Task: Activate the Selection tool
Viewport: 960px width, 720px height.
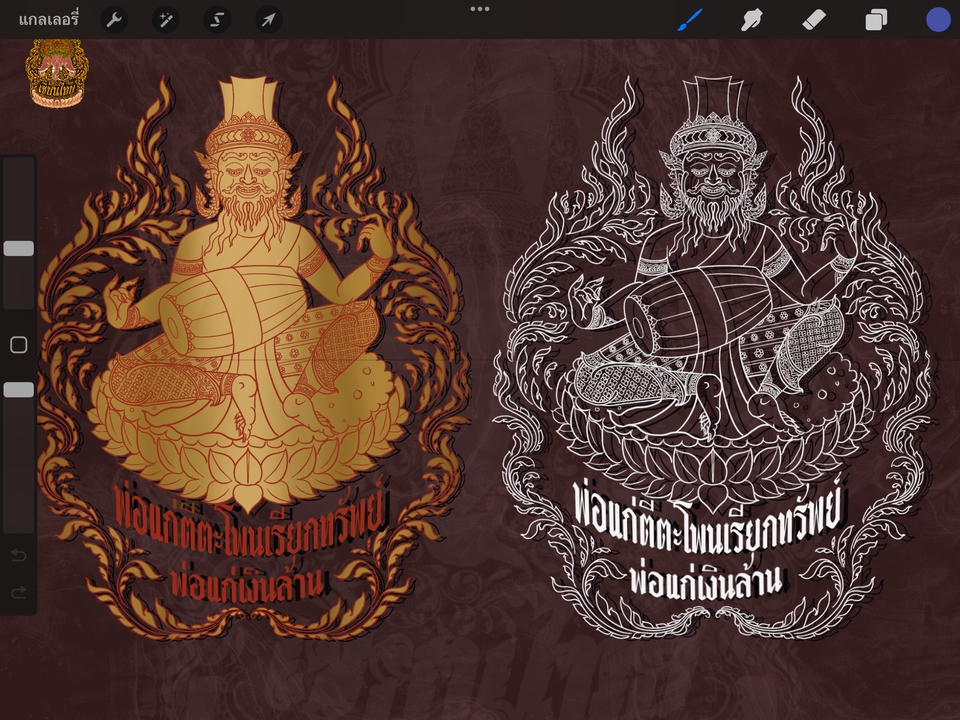Action: (216, 19)
